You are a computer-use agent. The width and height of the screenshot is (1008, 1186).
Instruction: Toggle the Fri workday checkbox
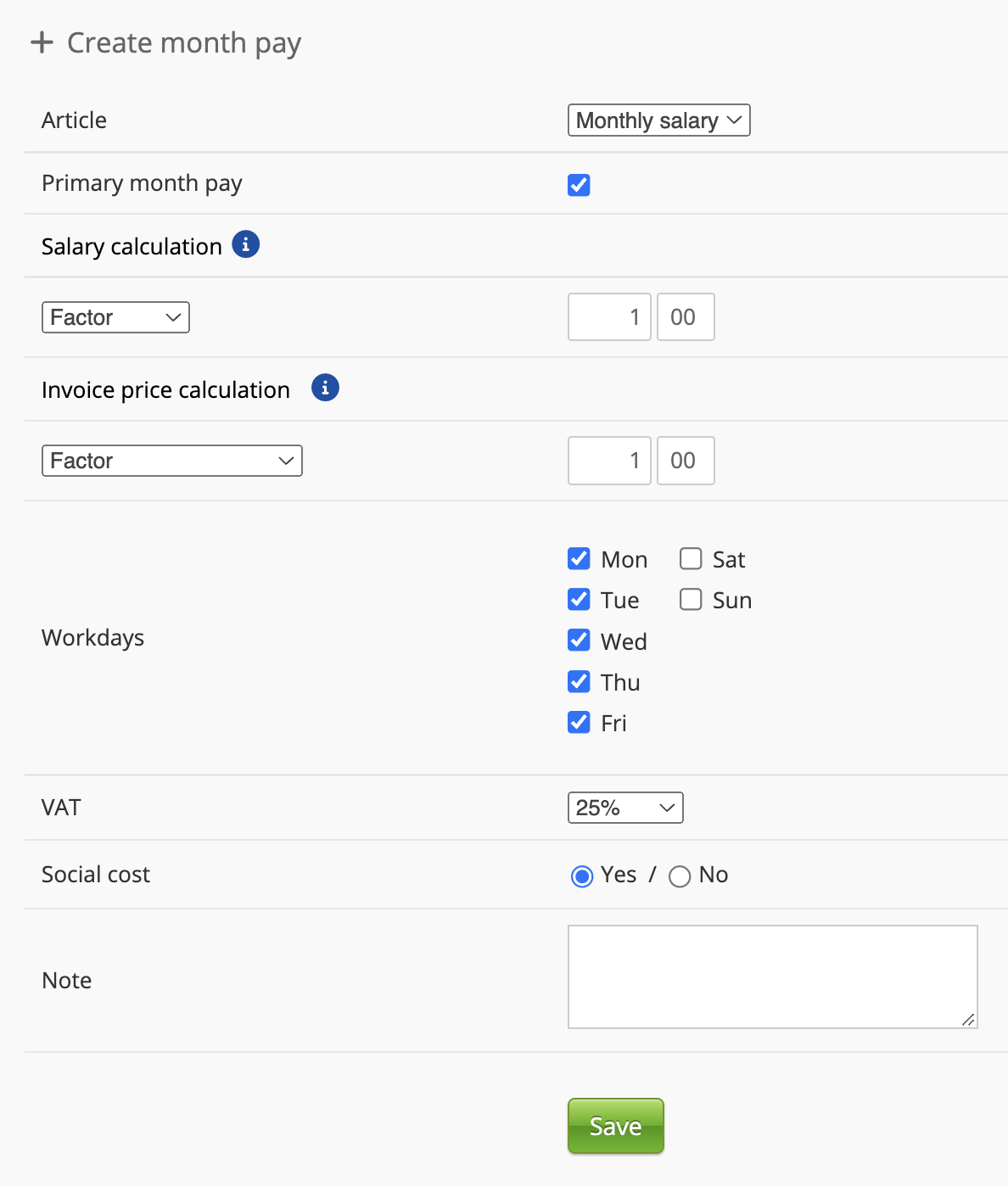point(579,723)
